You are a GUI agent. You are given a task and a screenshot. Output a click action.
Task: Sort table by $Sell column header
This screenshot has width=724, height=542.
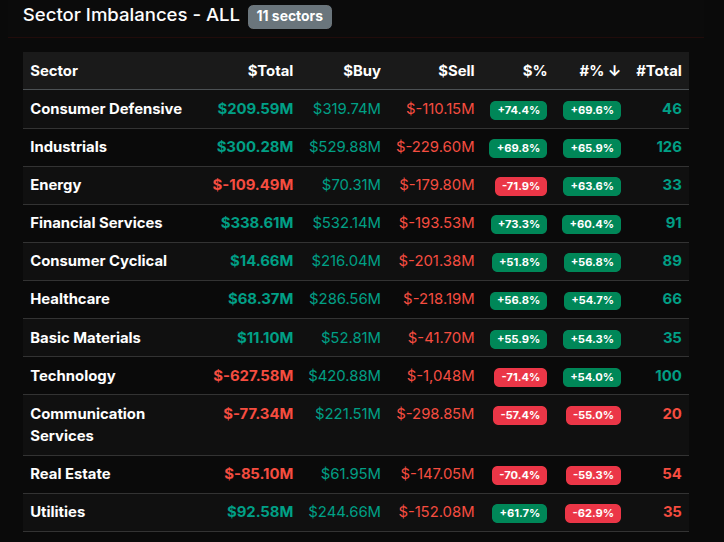(456, 71)
